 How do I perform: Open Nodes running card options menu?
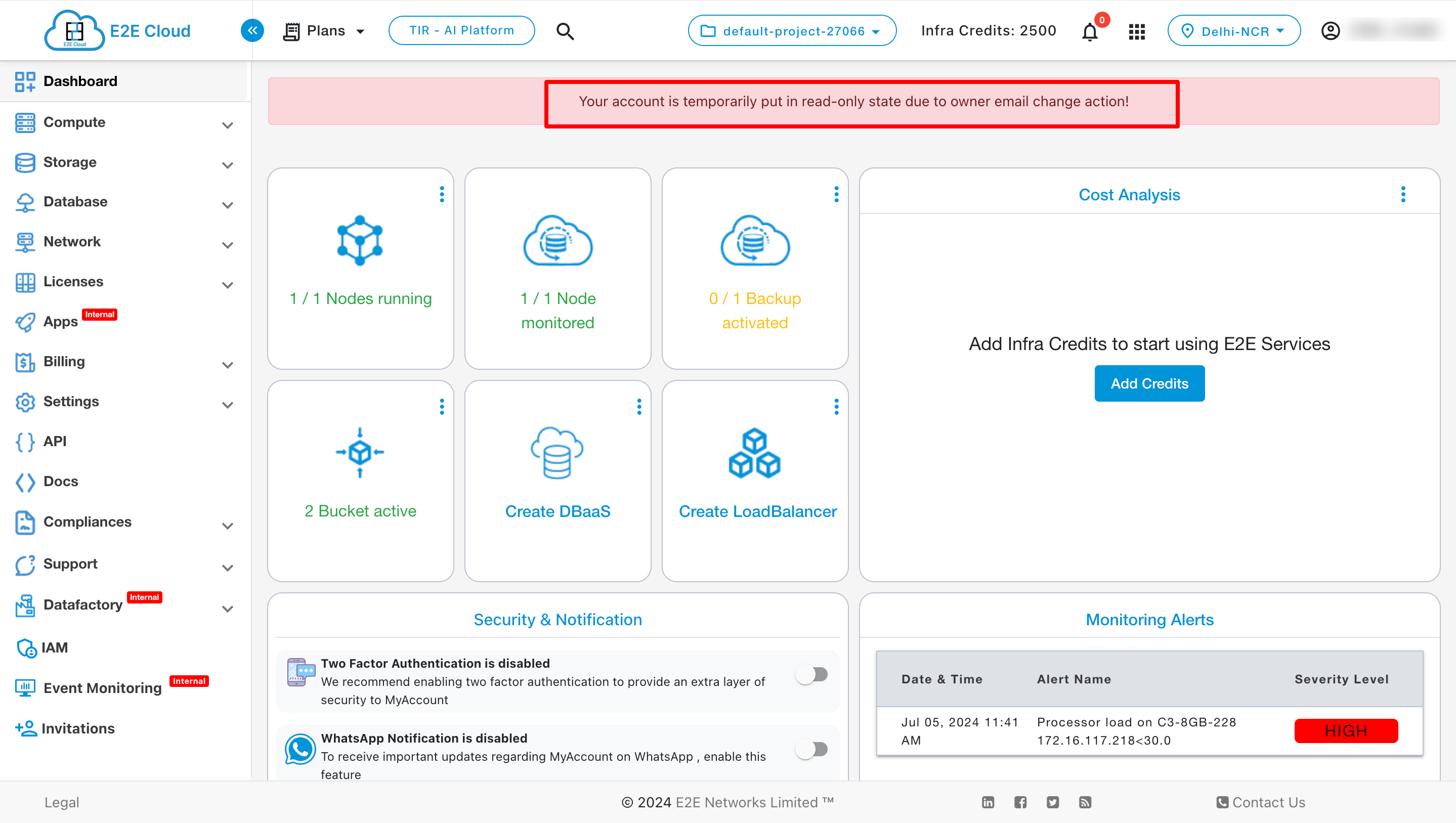click(442, 194)
